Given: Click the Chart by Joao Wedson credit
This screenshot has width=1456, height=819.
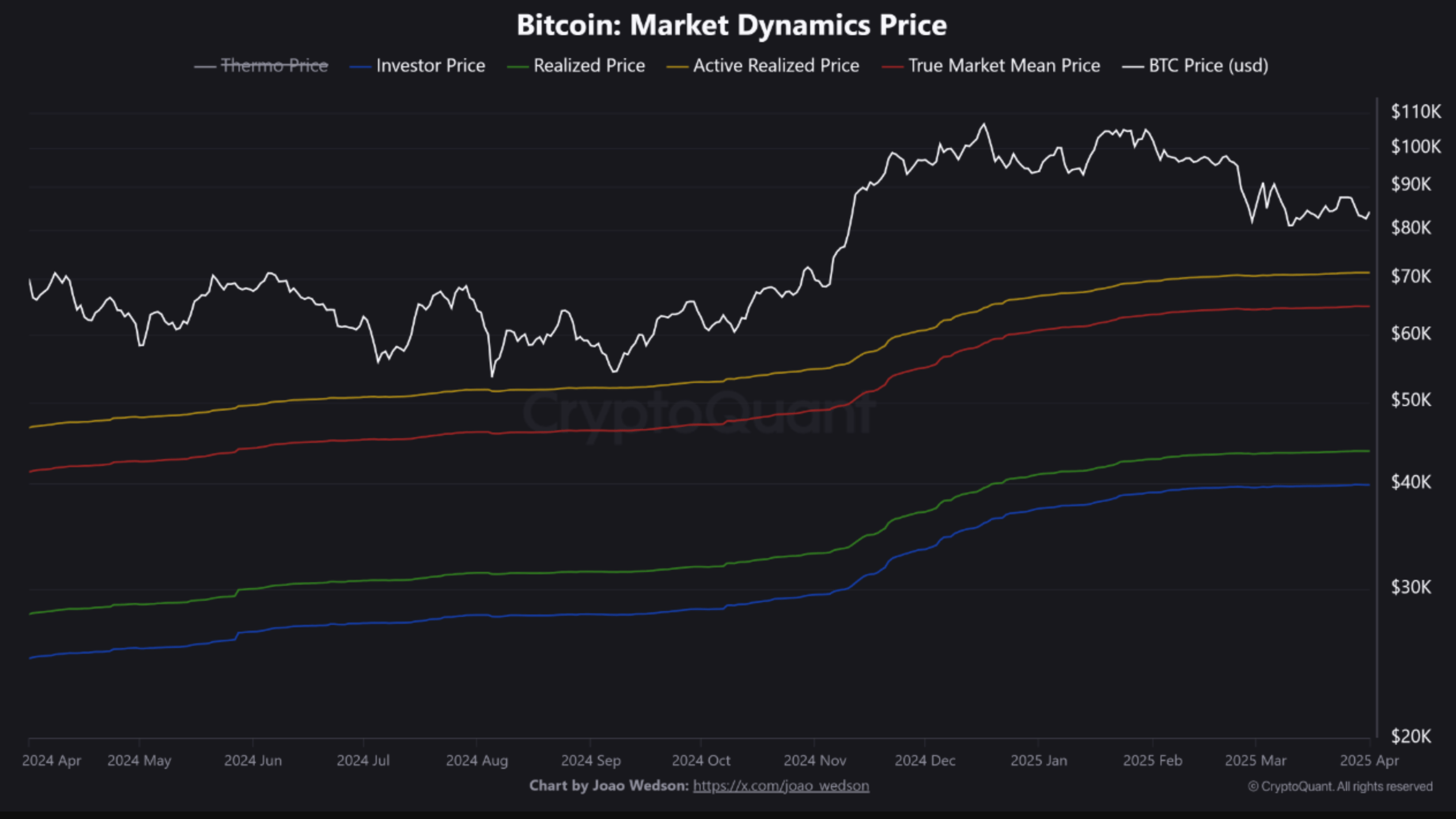Looking at the screenshot, I should tap(608, 786).
